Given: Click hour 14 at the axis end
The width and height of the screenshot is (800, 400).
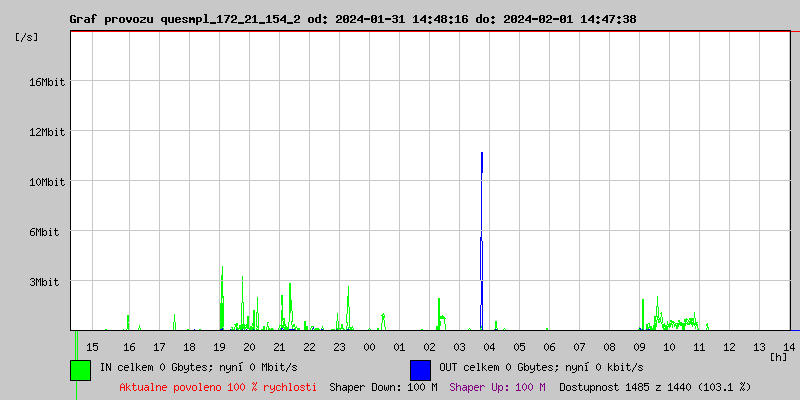Looking at the screenshot, I should (789, 346).
